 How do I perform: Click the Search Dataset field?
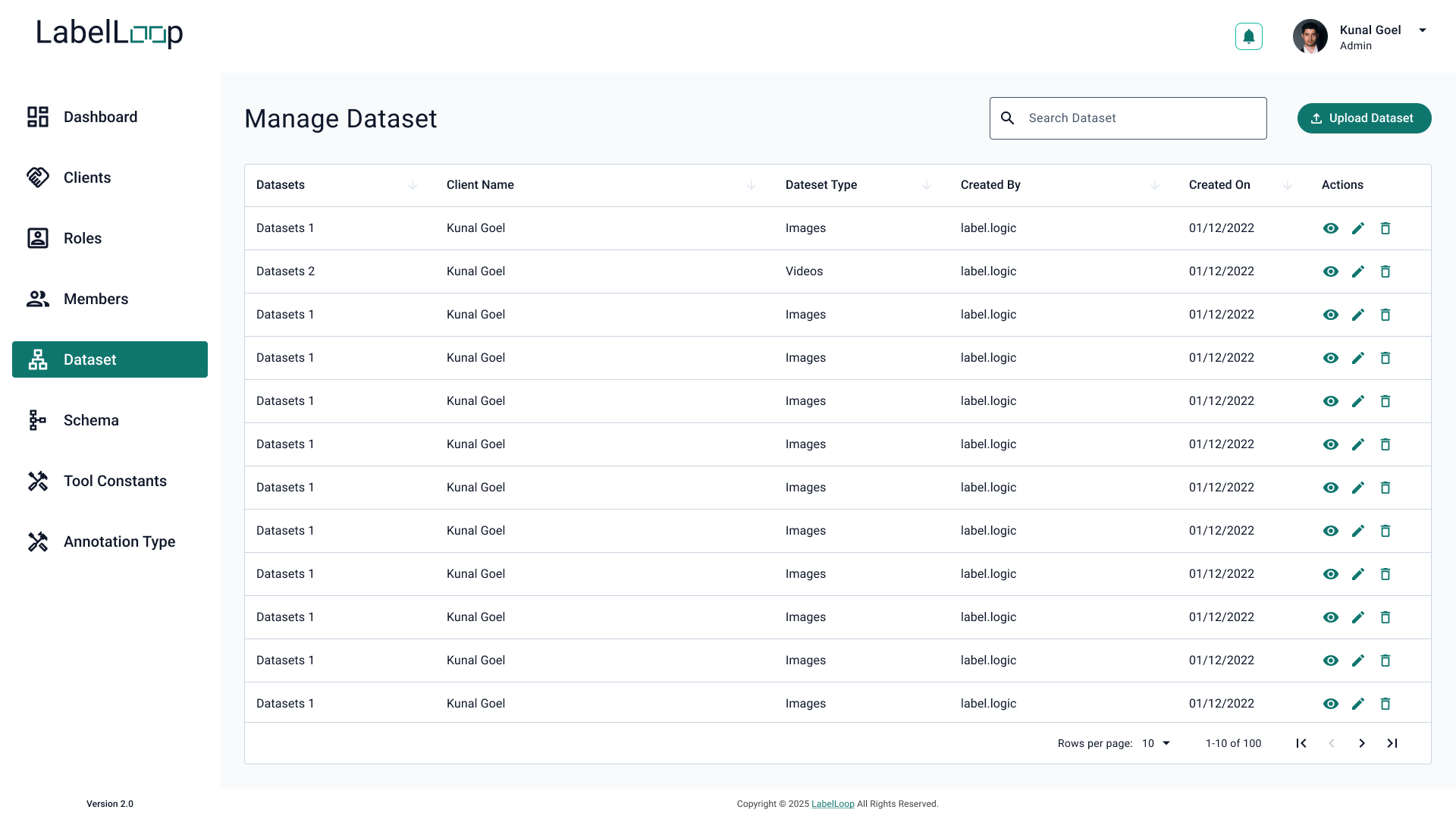tap(1128, 118)
